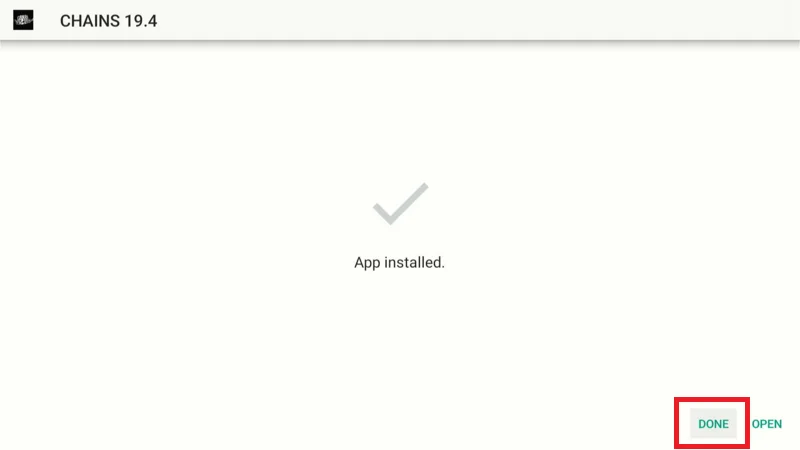Choose the highlighted DONE option
This screenshot has height=450, width=800.
click(713, 423)
